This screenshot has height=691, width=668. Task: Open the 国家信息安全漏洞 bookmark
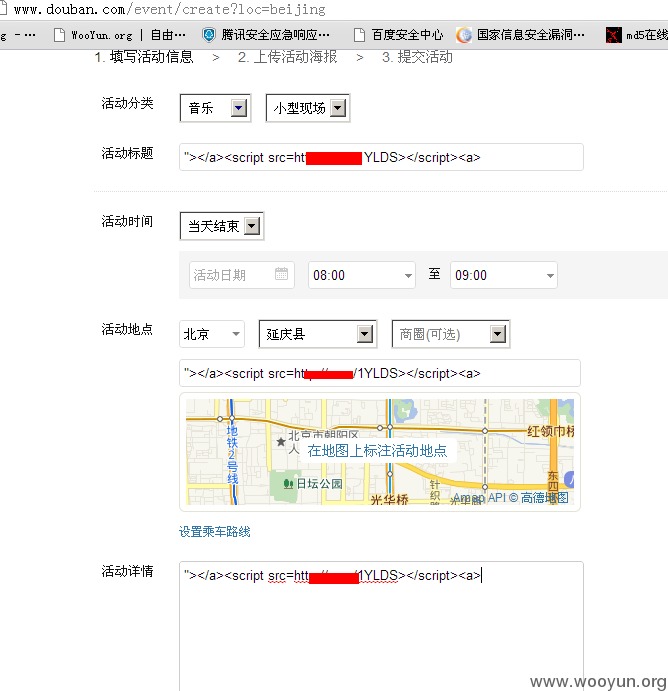tap(520, 35)
